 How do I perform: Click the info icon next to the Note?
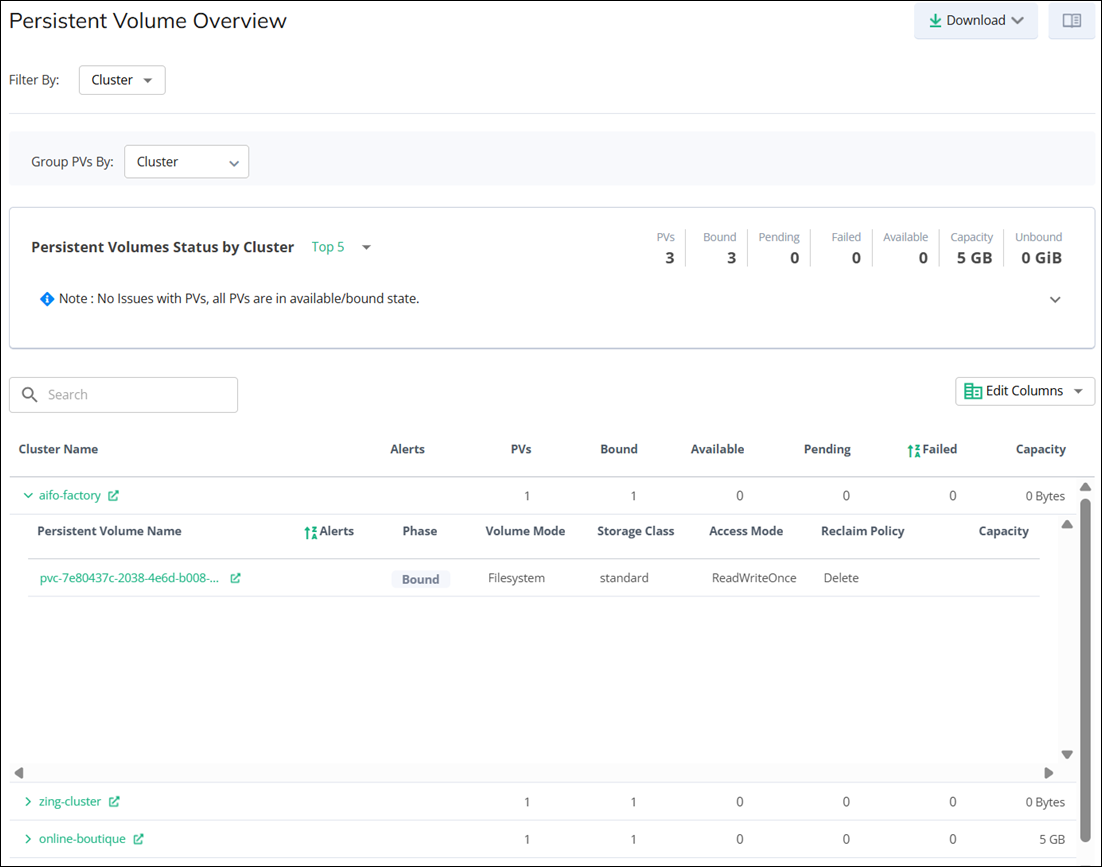[47, 299]
